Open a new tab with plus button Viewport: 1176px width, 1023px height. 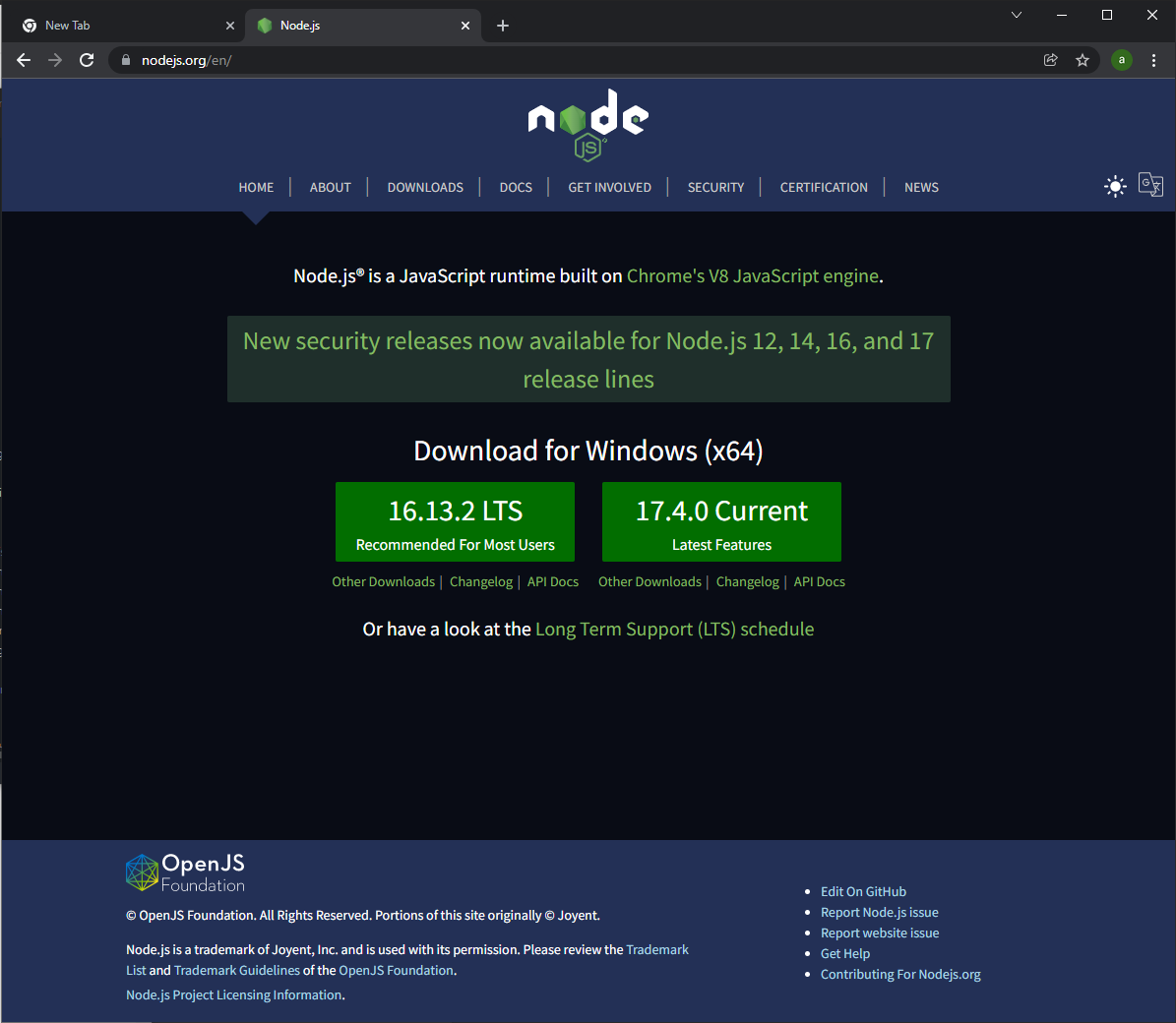coord(503,26)
